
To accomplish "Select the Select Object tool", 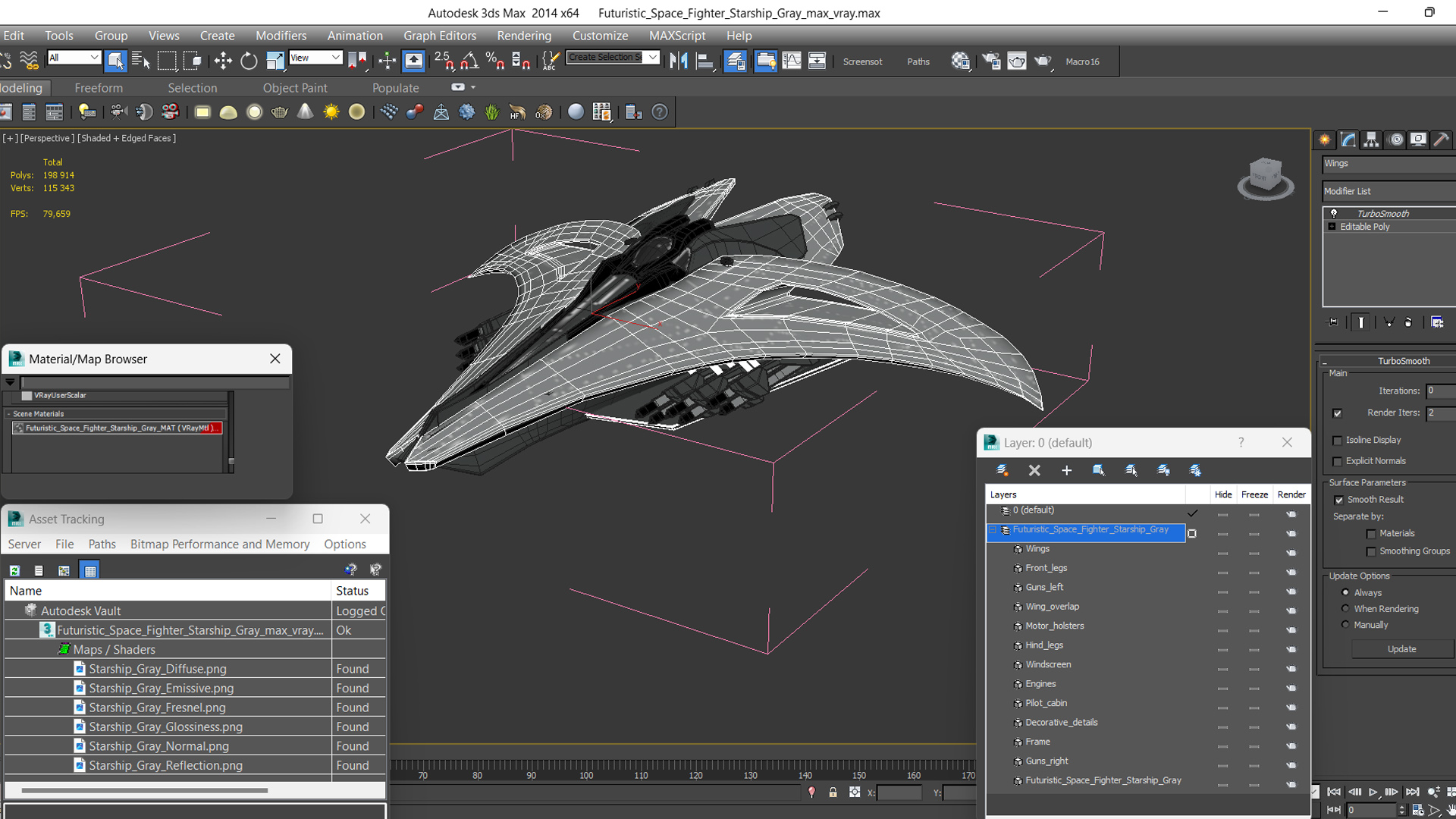I will coord(115,61).
